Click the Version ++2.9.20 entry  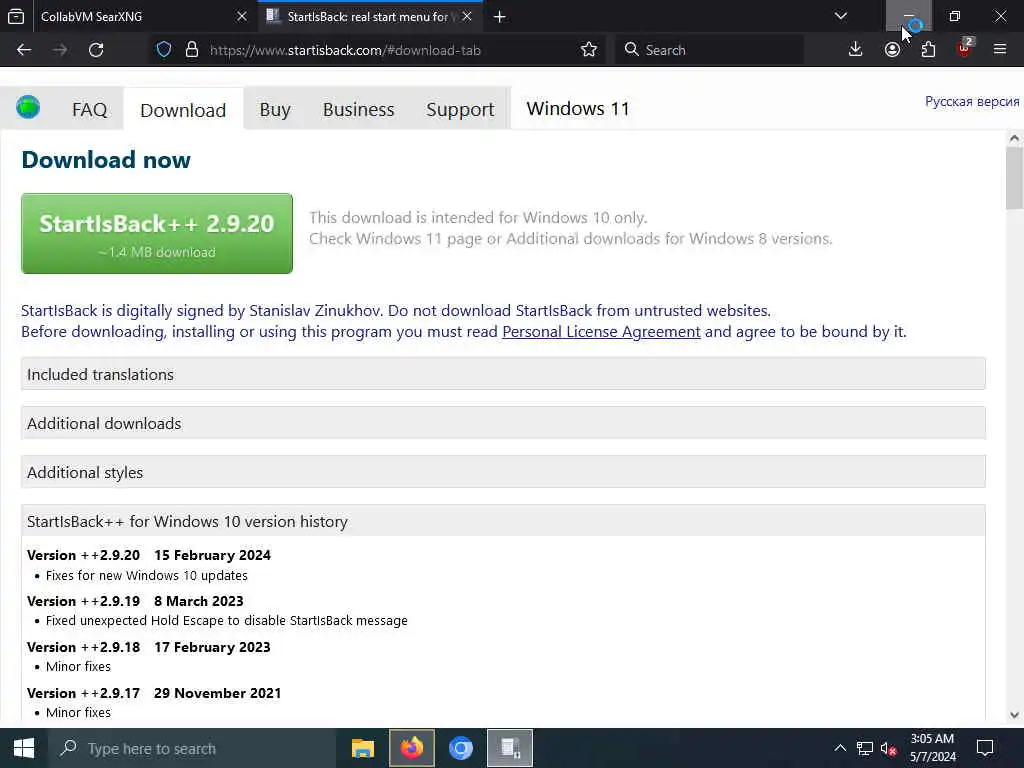(x=149, y=555)
